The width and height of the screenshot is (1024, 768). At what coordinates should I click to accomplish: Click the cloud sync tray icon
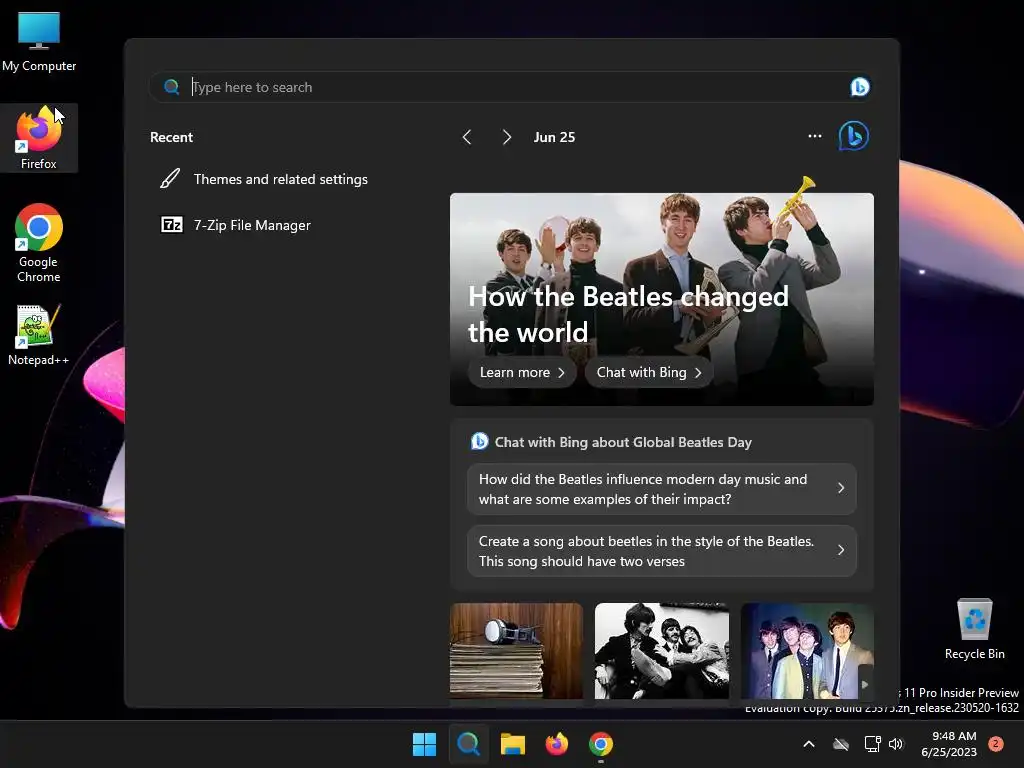(x=841, y=744)
